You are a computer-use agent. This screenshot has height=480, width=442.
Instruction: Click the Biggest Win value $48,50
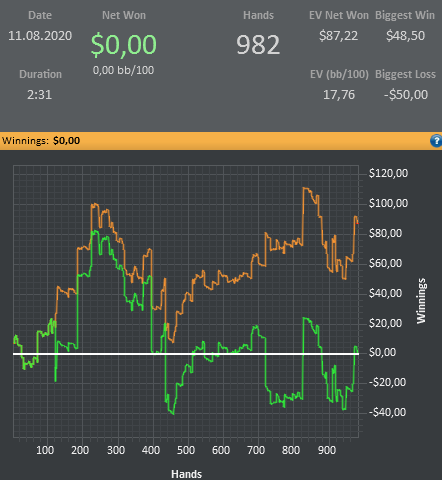[405, 36]
